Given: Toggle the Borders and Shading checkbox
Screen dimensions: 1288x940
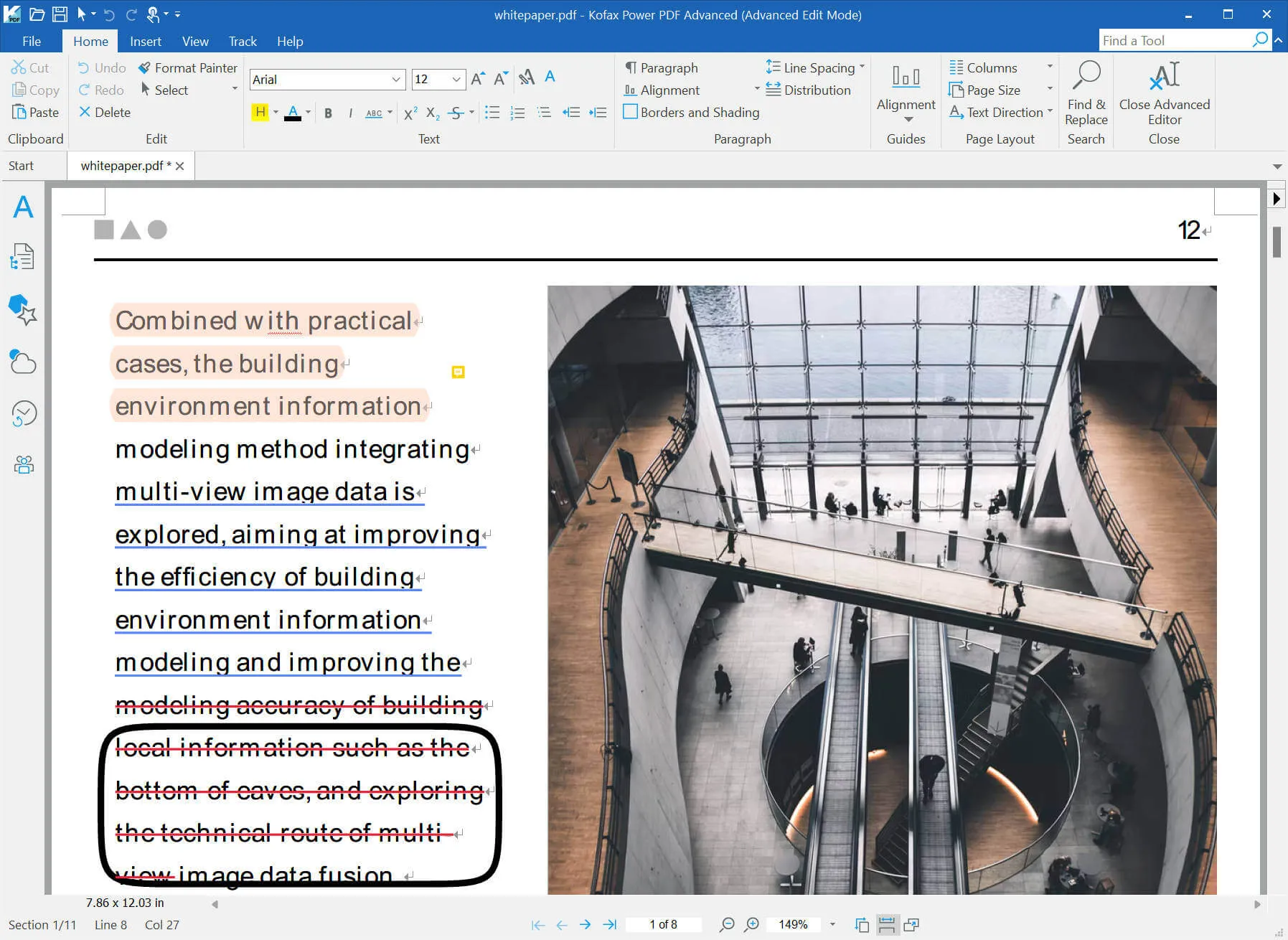Looking at the screenshot, I should click(631, 112).
